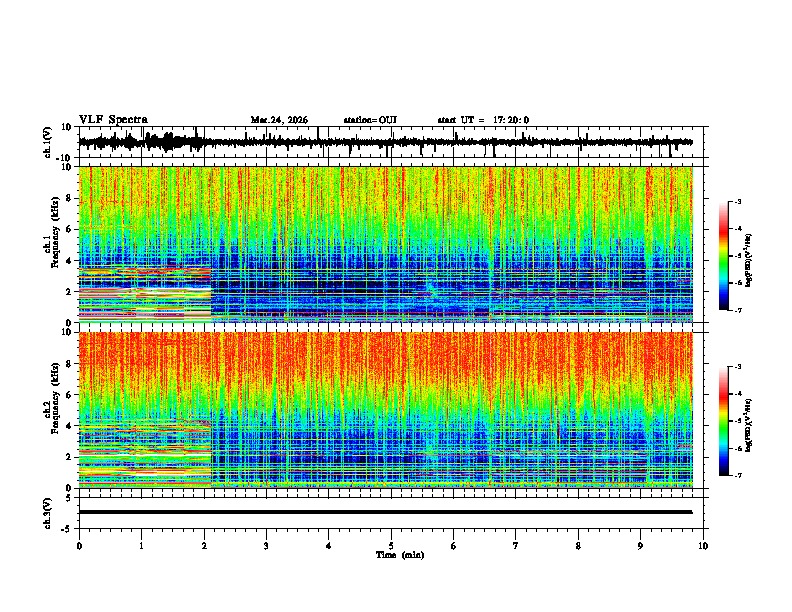
Task: Click the "-7" label on ch.2 color bar
Action: click(x=737, y=476)
